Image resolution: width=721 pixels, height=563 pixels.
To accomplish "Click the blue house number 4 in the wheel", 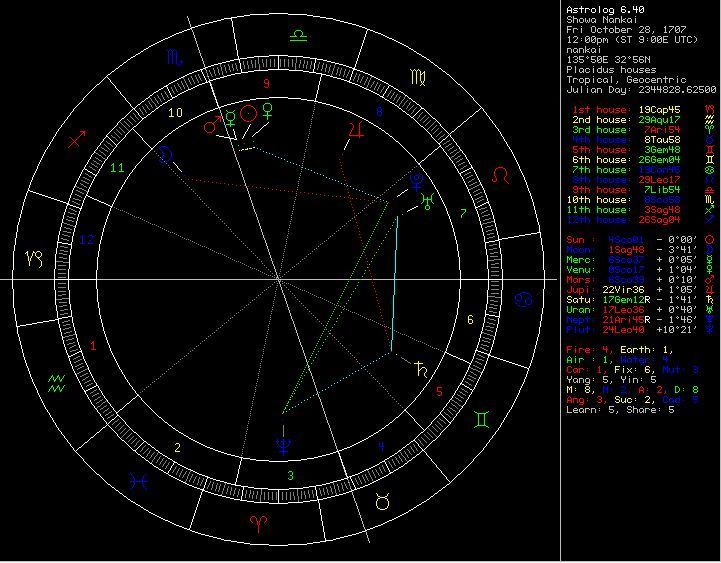I will click(381, 447).
